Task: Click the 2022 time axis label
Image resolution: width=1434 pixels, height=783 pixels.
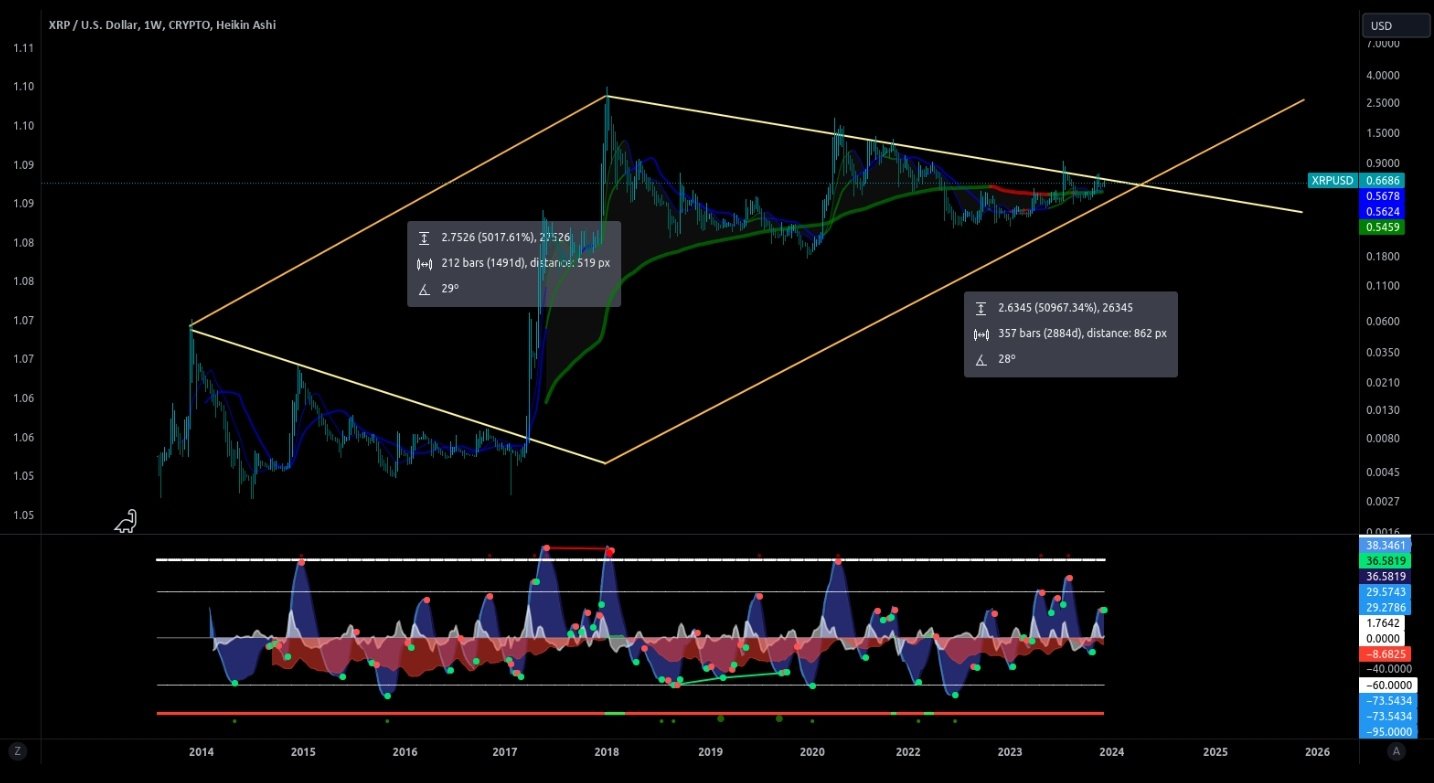Action: (x=908, y=751)
